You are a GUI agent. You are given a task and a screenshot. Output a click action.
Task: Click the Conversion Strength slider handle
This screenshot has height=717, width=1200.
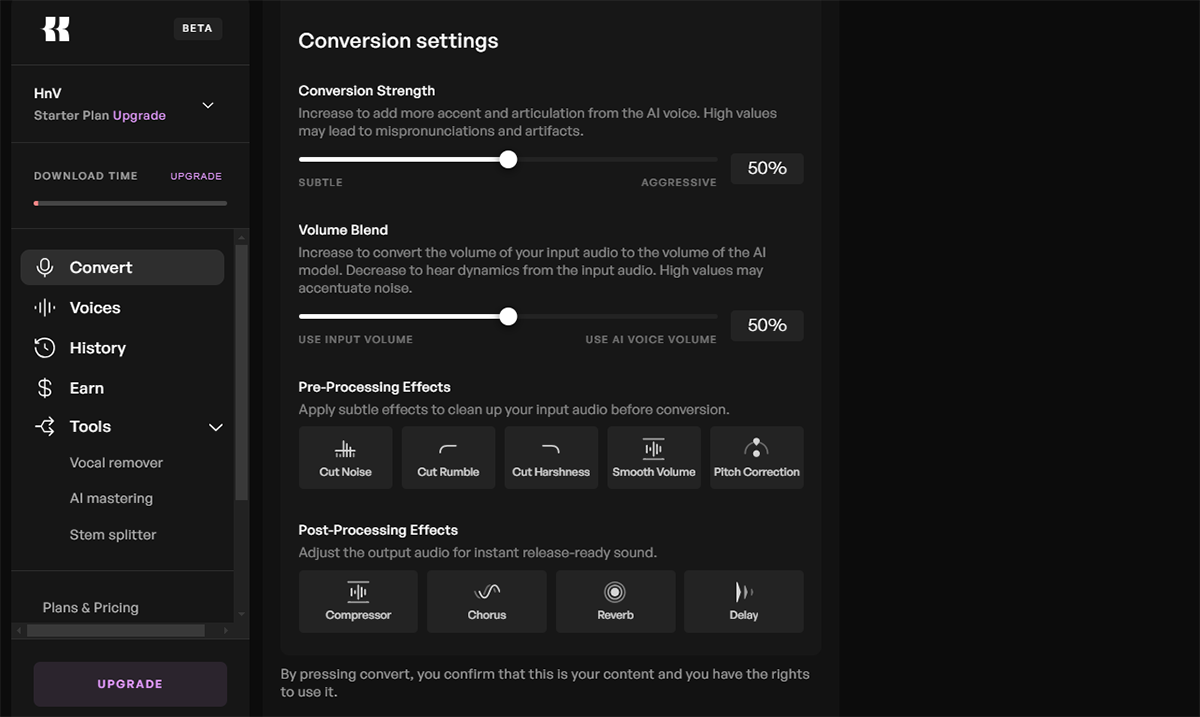508,160
